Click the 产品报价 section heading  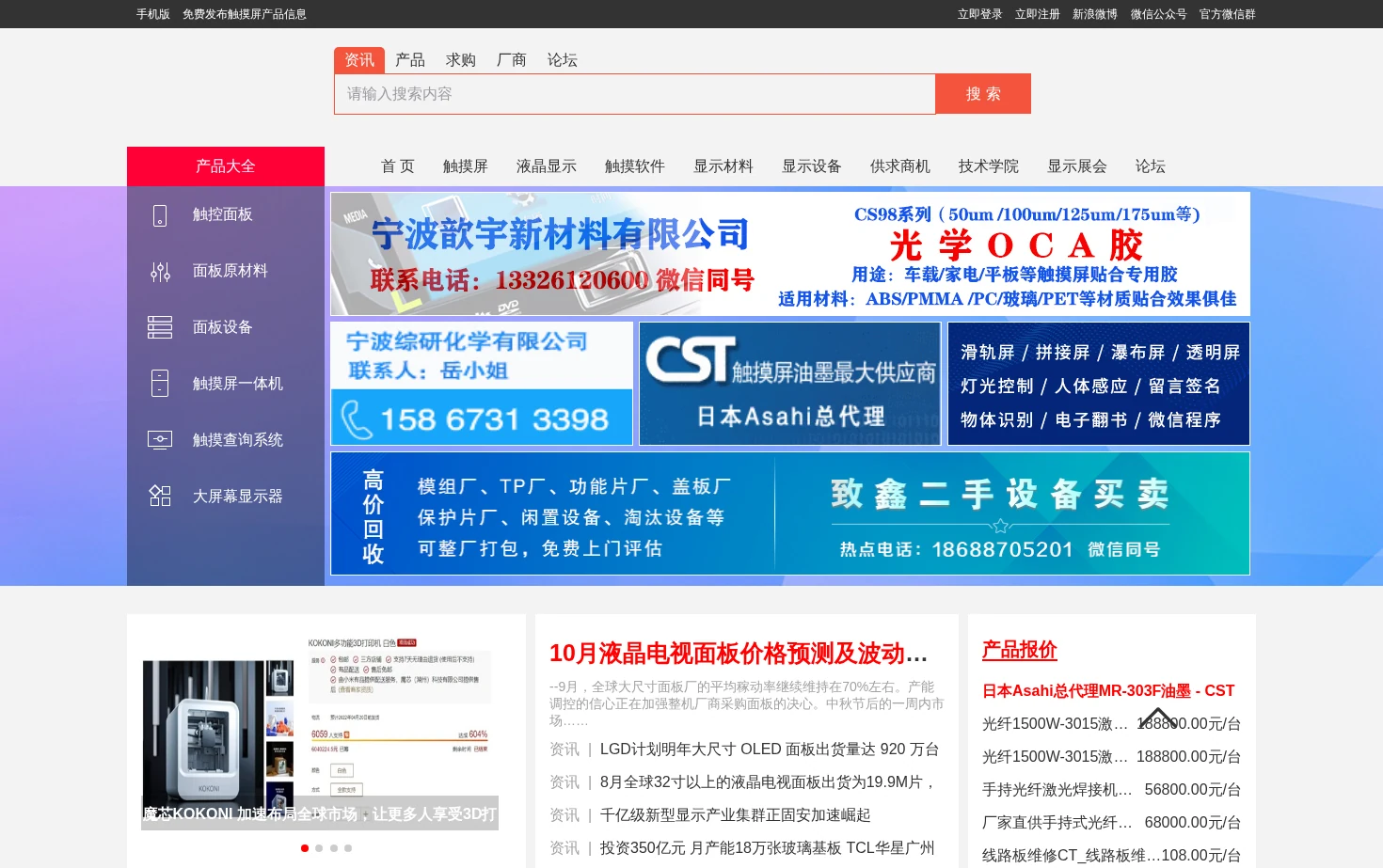[1020, 650]
